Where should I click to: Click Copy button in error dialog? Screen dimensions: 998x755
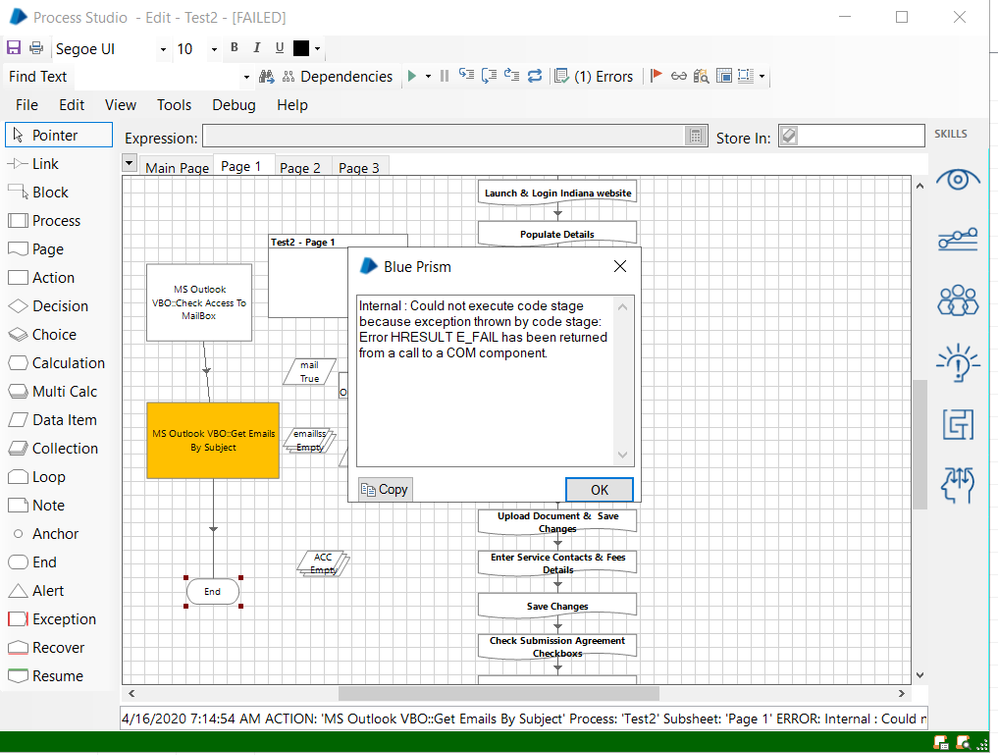385,489
